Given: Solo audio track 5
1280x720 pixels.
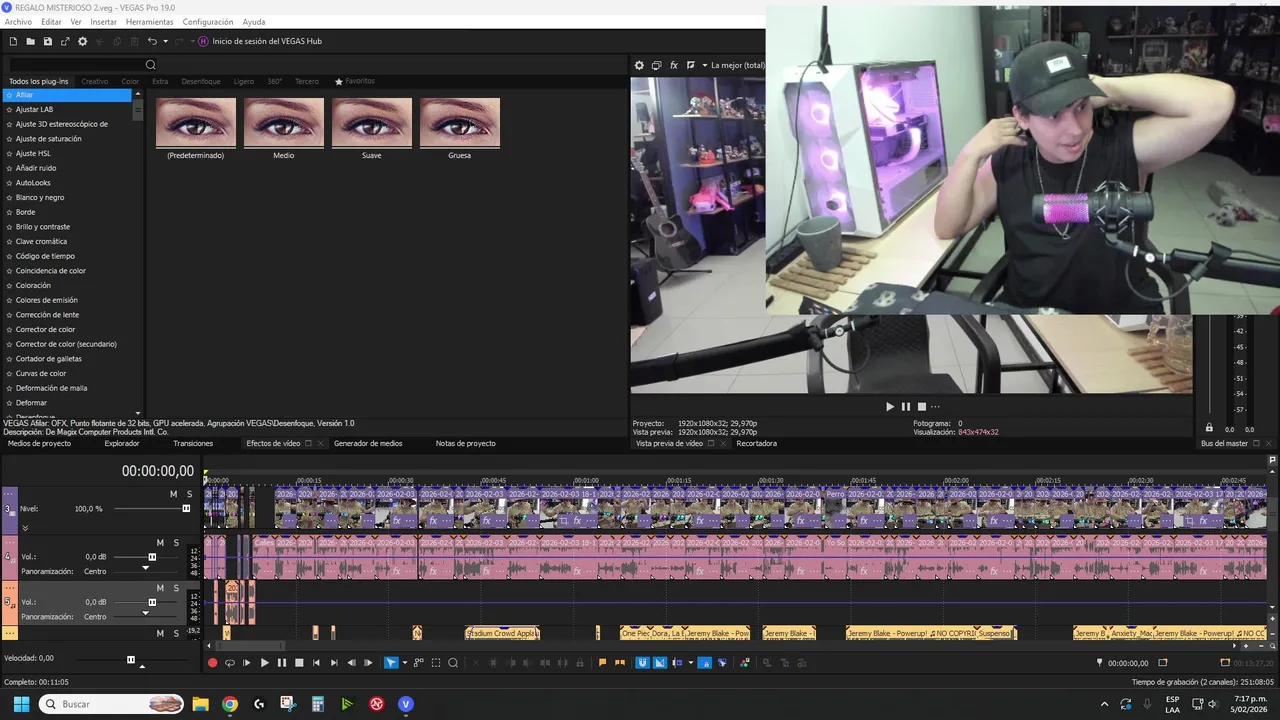Looking at the screenshot, I should tap(176, 588).
